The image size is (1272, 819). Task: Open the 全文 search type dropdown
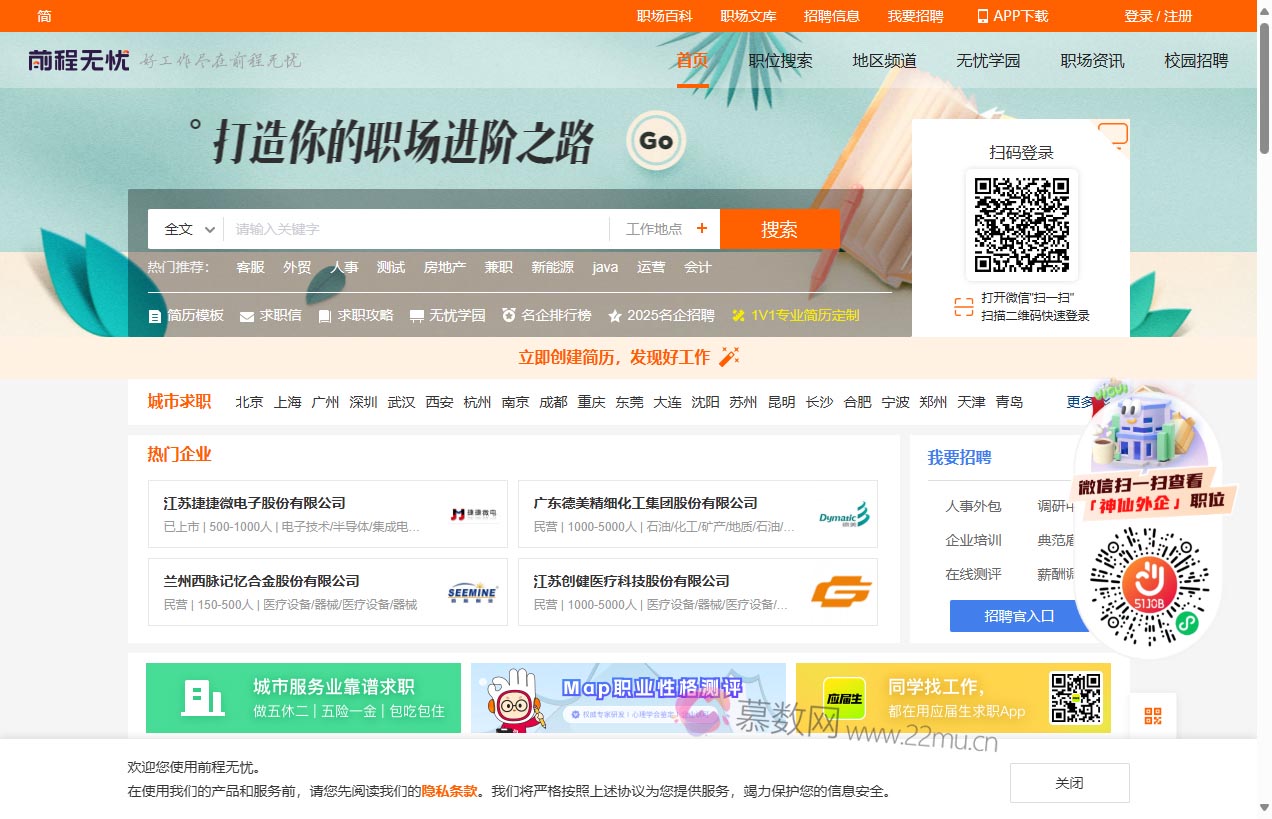(185, 228)
